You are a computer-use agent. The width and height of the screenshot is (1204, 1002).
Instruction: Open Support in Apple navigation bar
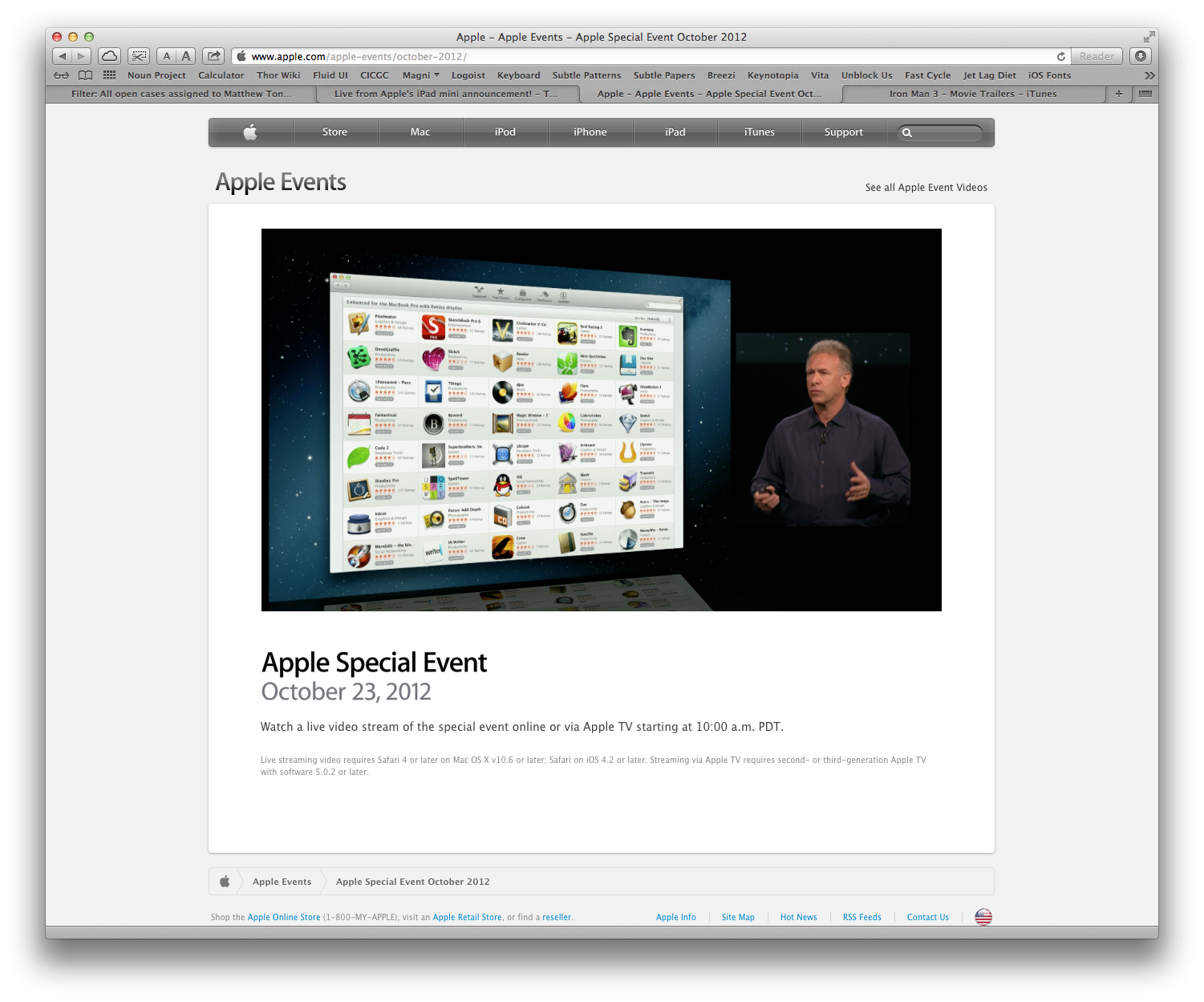click(x=844, y=132)
